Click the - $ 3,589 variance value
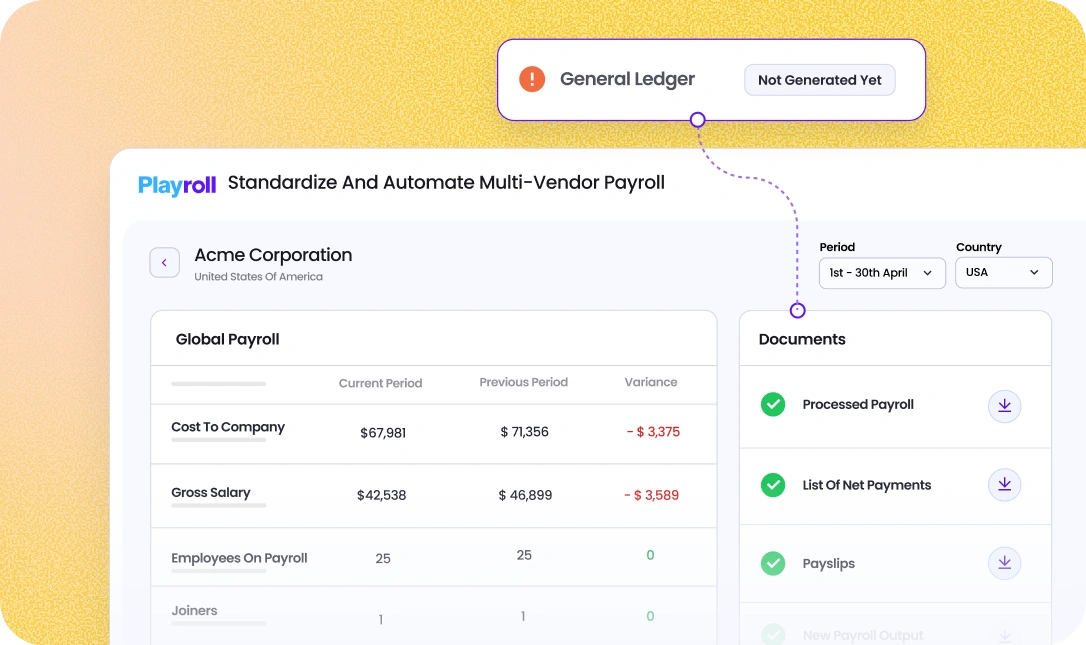The image size is (1086, 645). pos(651,495)
